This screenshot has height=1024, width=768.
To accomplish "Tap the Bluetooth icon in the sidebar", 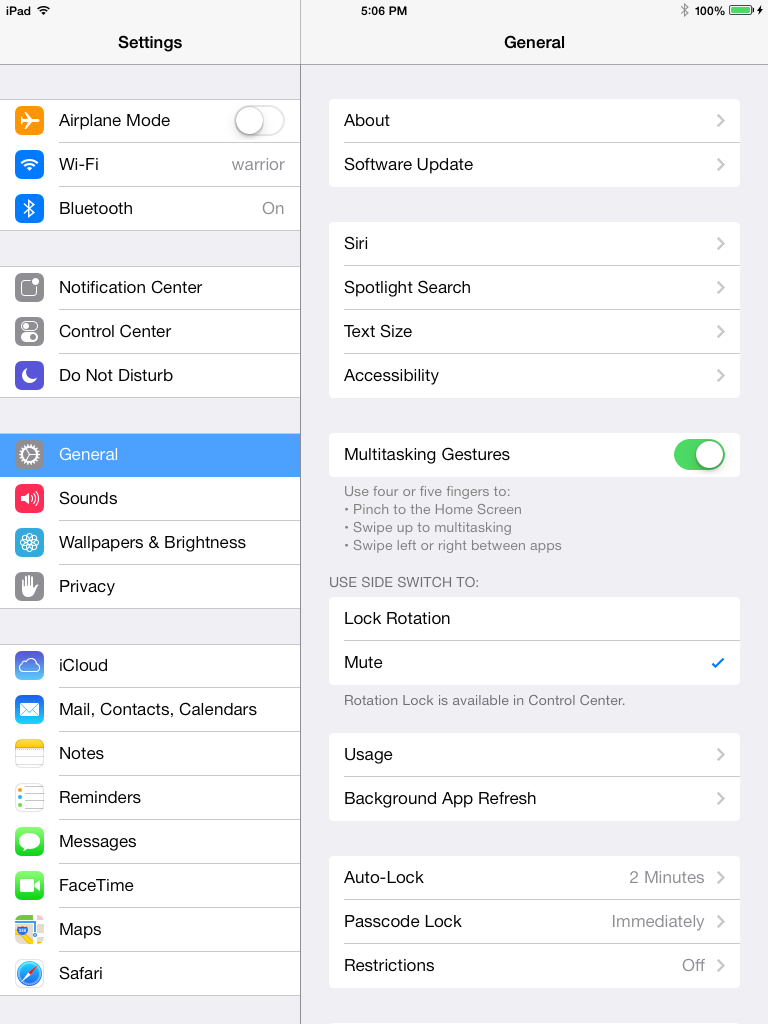I will point(29,208).
